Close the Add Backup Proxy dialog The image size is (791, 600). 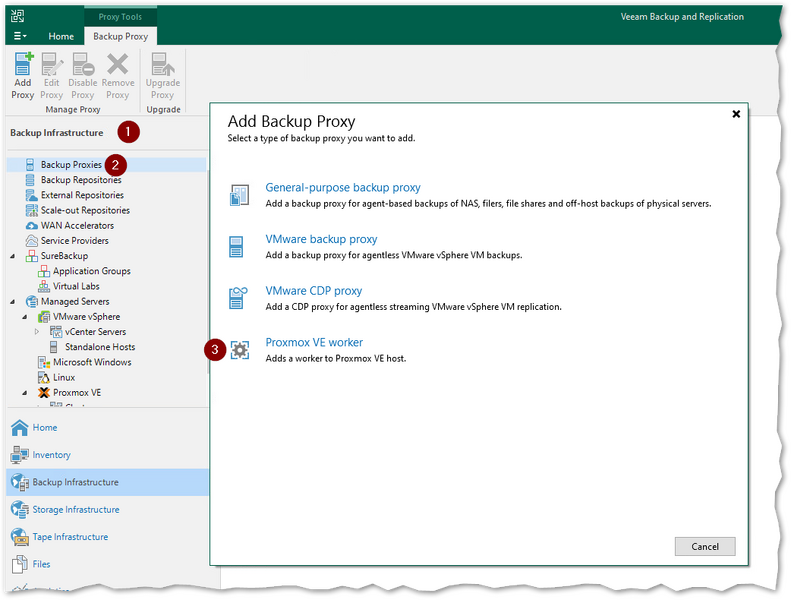tap(736, 114)
